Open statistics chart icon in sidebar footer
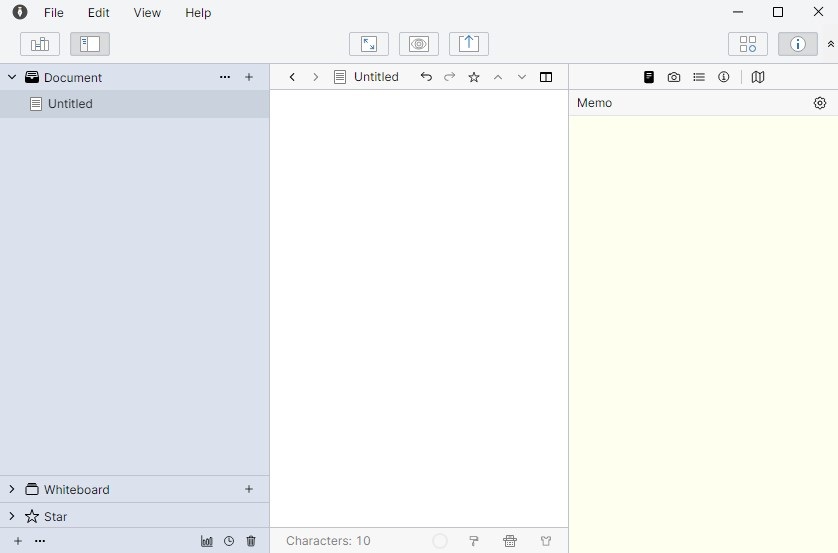This screenshot has width=838, height=553. click(207, 541)
